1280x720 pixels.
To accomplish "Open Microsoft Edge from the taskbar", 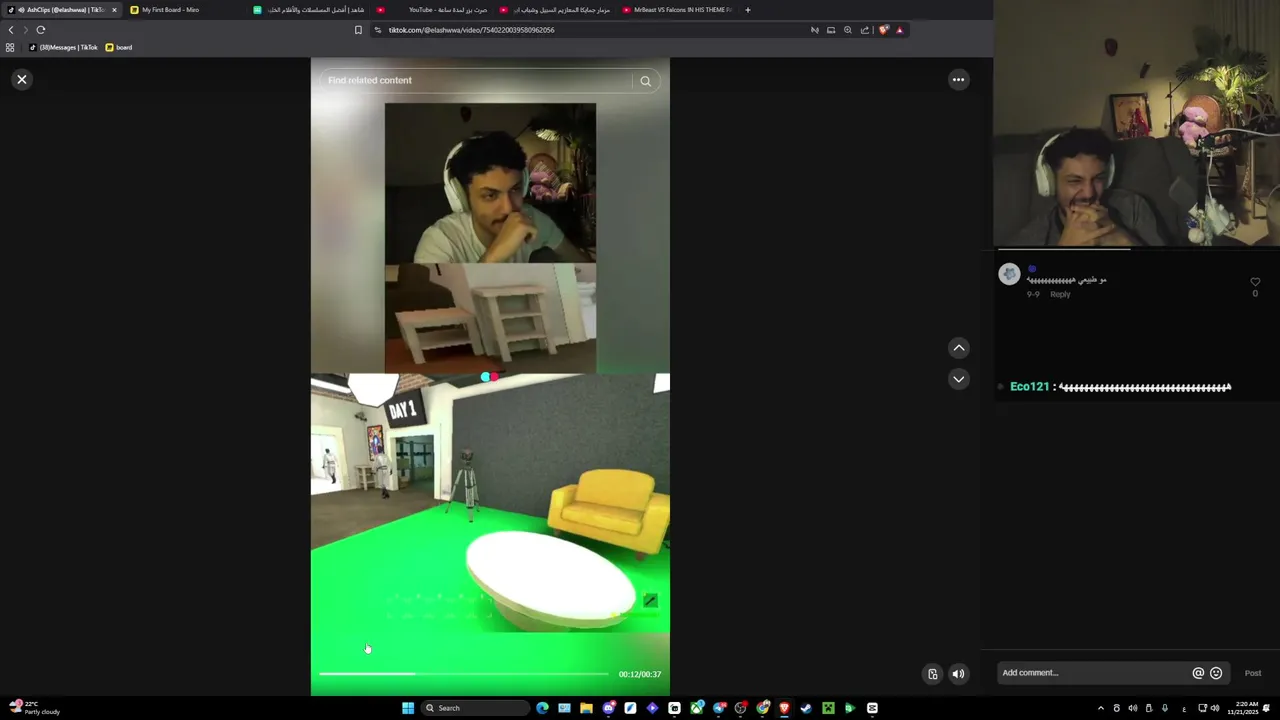I will click(x=542, y=708).
